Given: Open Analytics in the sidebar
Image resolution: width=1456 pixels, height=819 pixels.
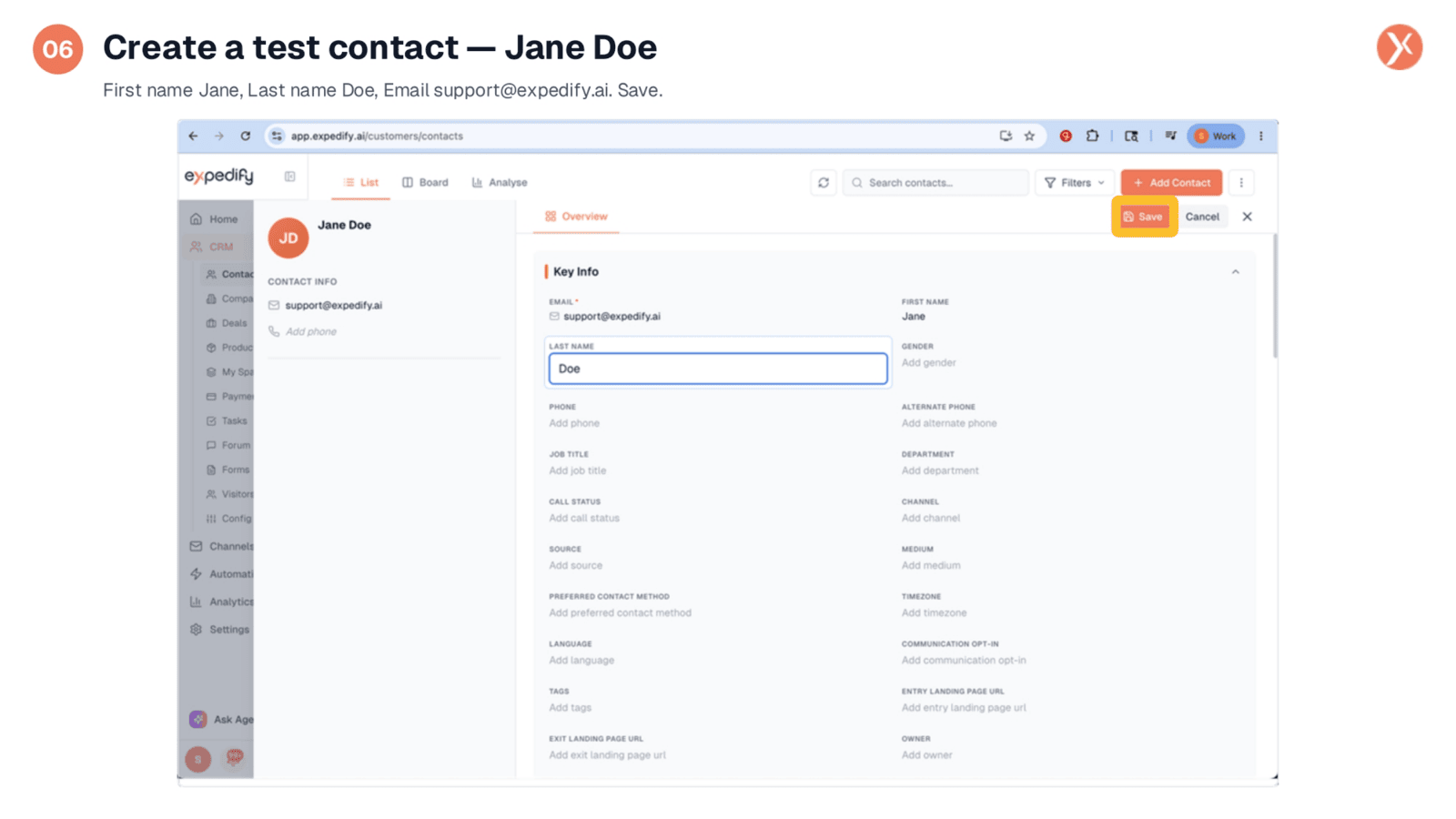Looking at the screenshot, I should tap(221, 602).
